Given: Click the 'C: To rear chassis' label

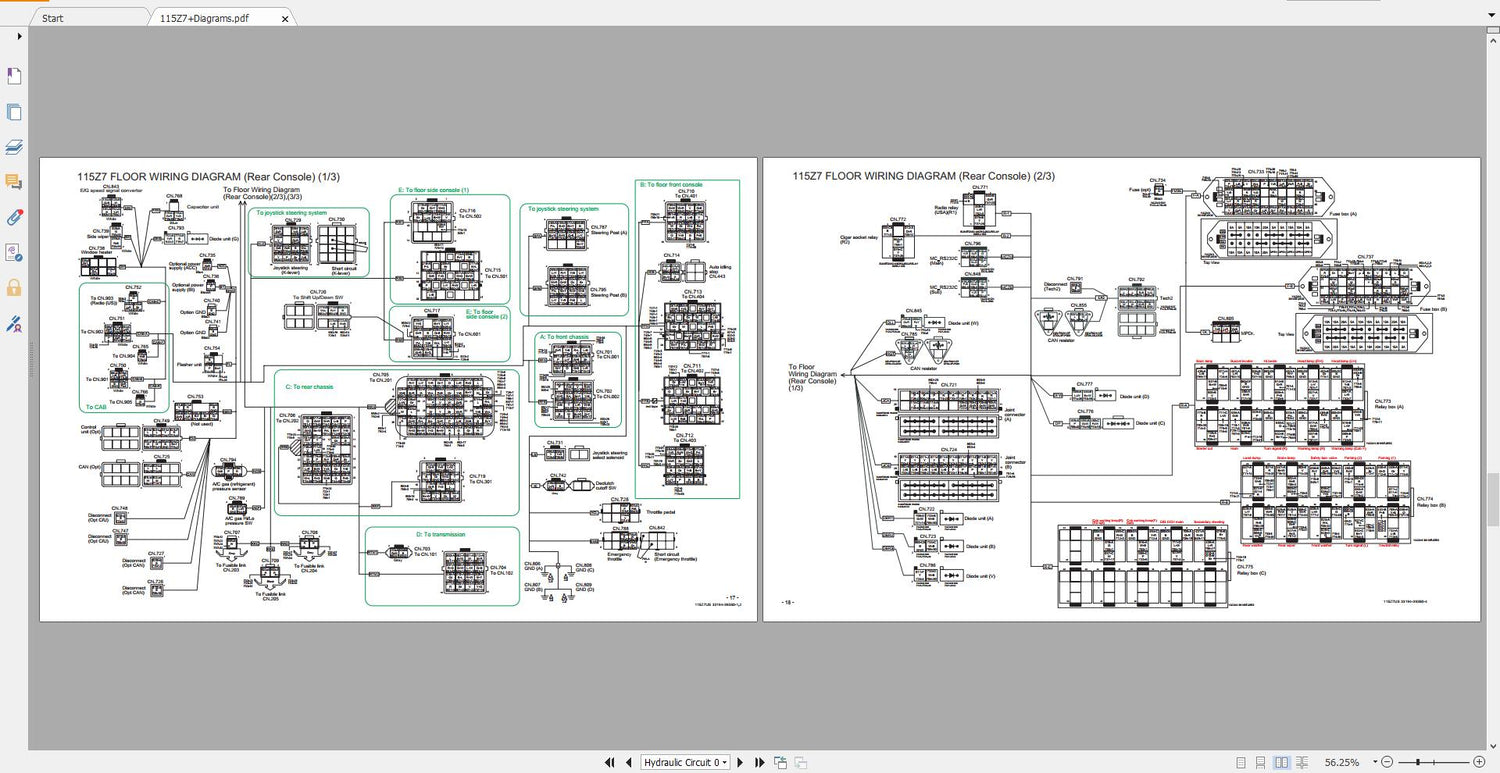Looking at the screenshot, I should [x=309, y=386].
